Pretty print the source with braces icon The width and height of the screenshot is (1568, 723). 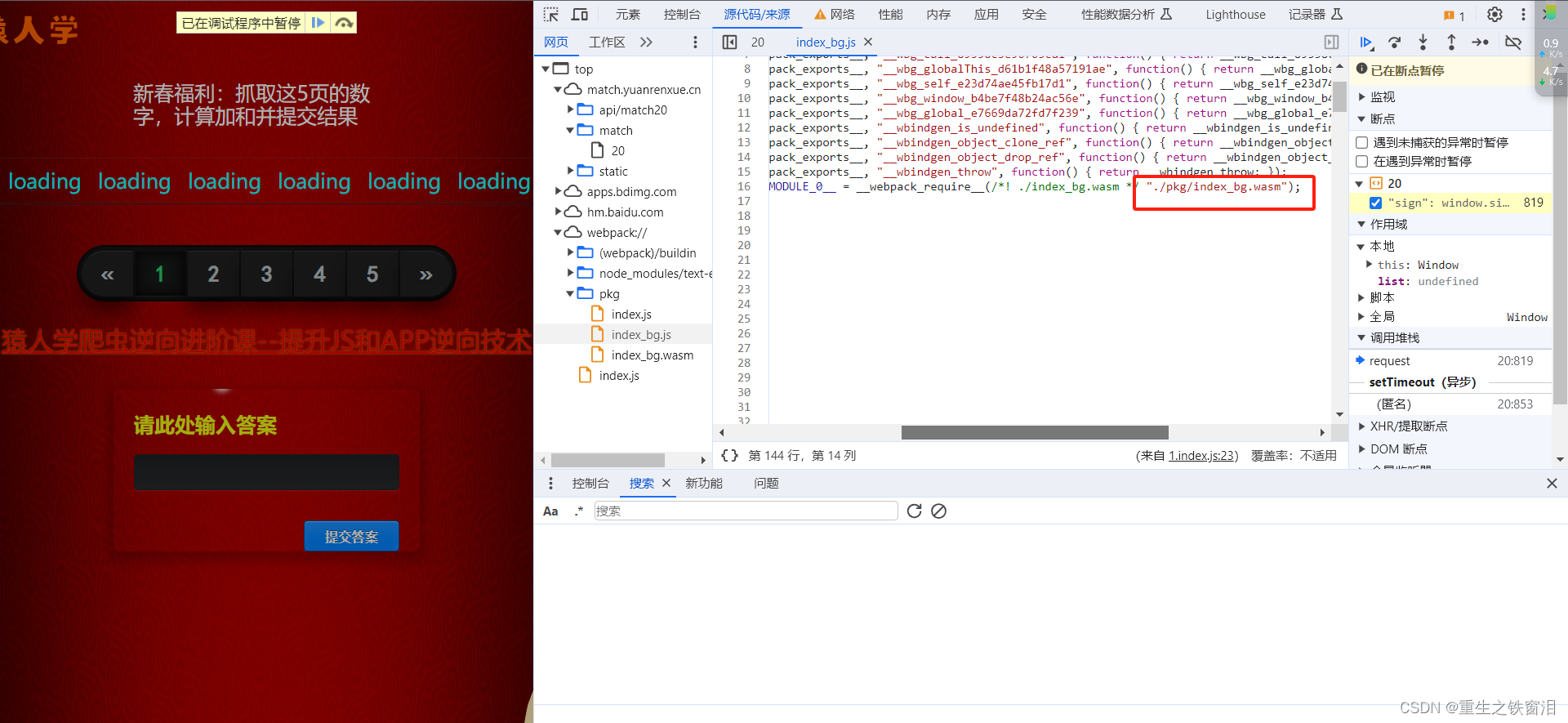tap(730, 455)
